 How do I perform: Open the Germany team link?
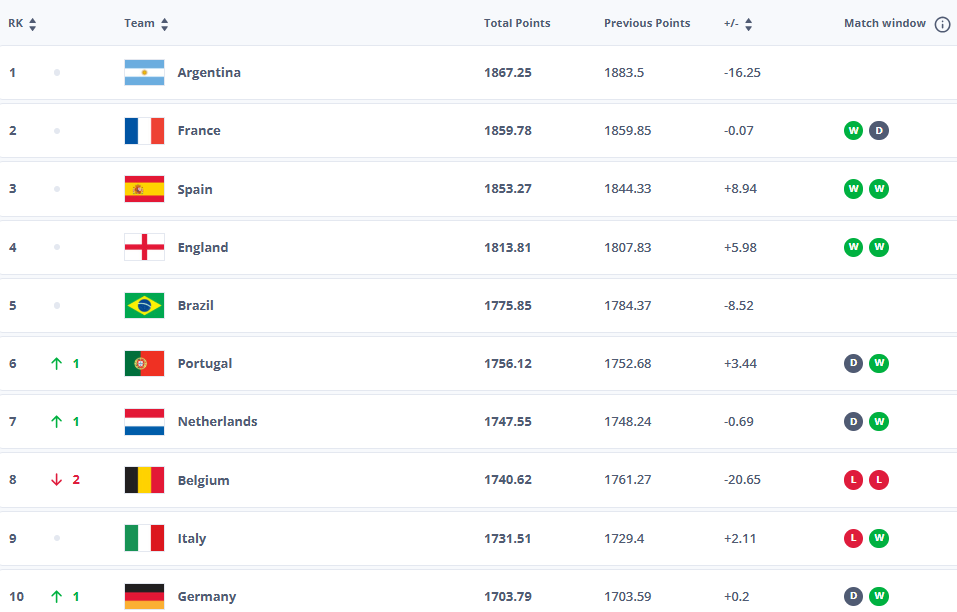point(206,597)
